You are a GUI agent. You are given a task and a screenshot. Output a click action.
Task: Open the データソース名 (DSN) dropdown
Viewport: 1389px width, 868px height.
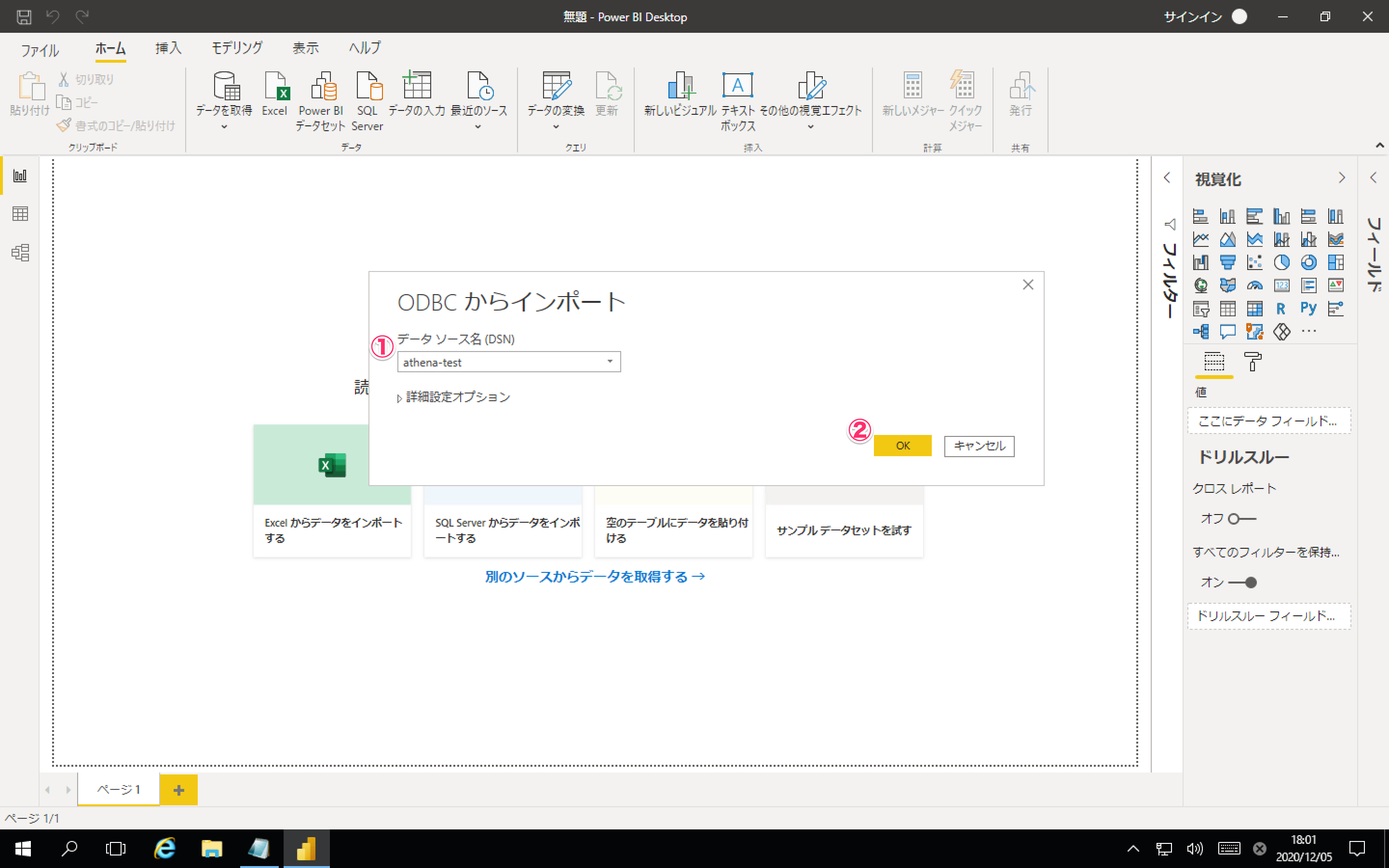pos(610,362)
